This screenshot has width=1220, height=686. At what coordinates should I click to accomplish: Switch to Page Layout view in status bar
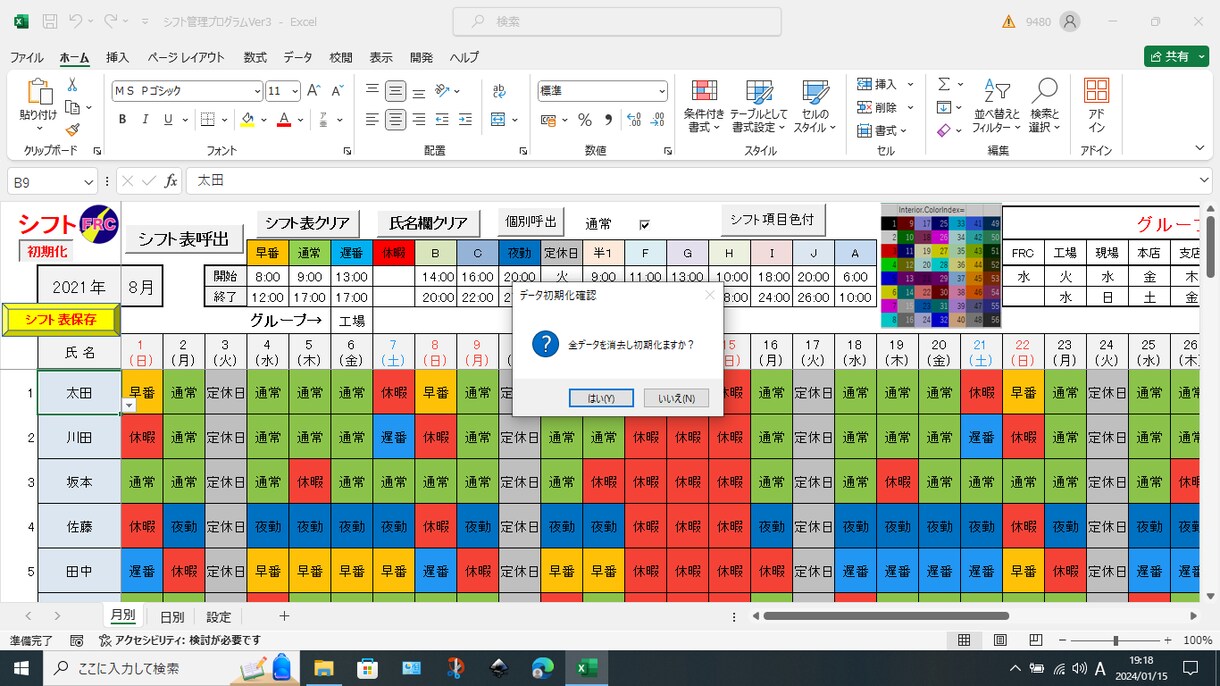[x=1000, y=640]
